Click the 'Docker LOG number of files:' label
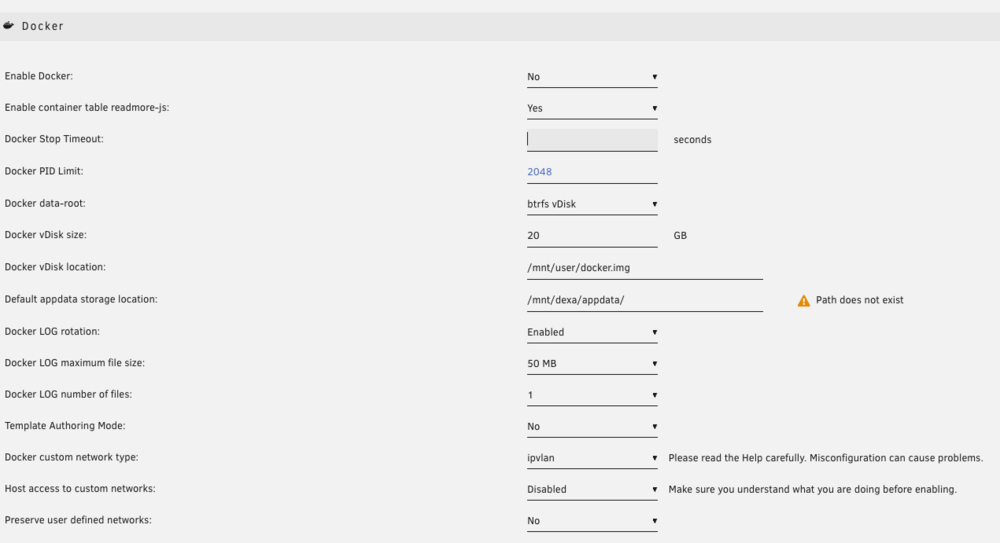 click(68, 394)
